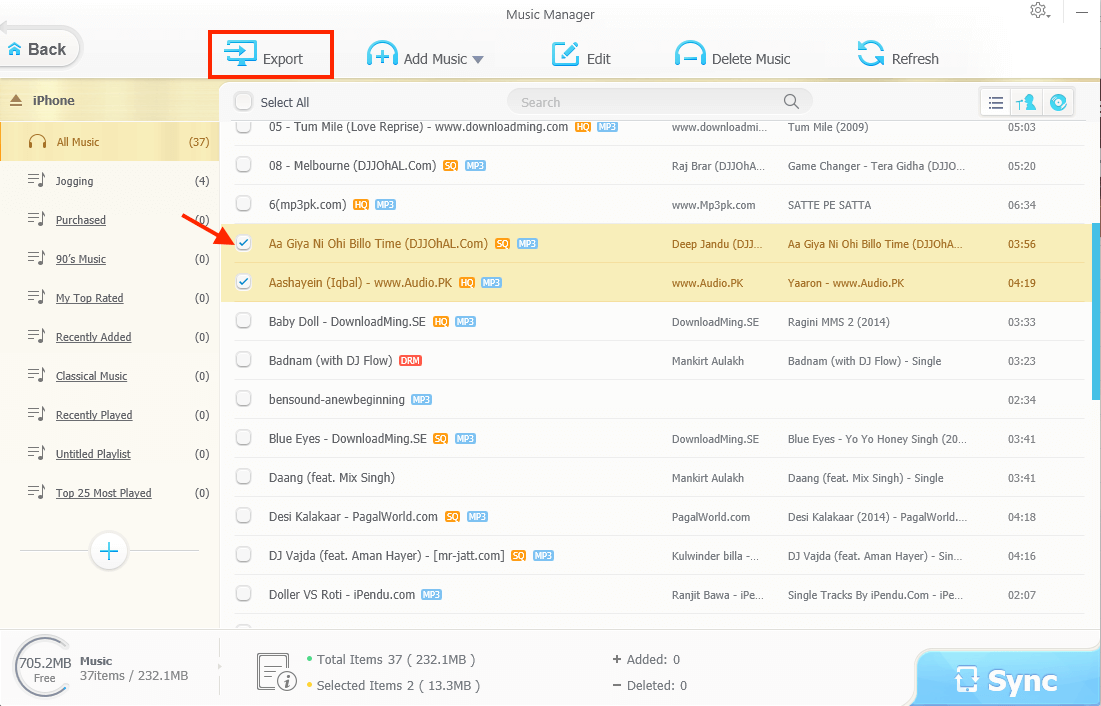The image size is (1101, 706).
Task: Check the Daang (feat. Mix Singh) checkbox
Action: click(x=244, y=477)
